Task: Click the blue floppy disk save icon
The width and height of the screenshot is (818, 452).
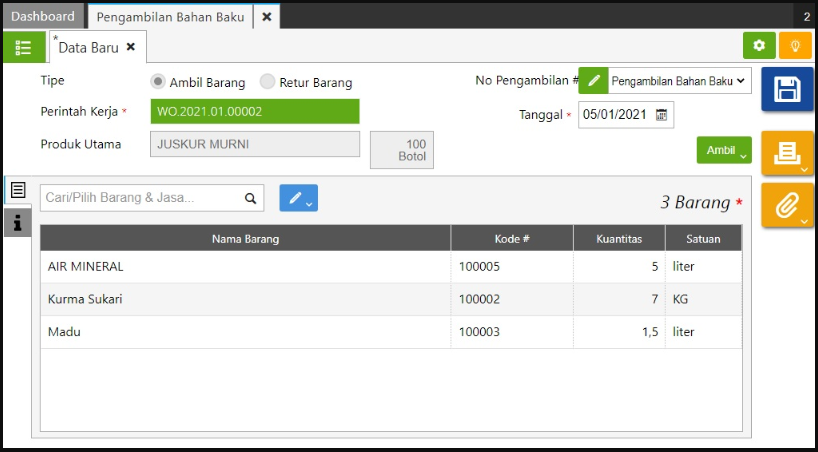Action: pos(787,89)
